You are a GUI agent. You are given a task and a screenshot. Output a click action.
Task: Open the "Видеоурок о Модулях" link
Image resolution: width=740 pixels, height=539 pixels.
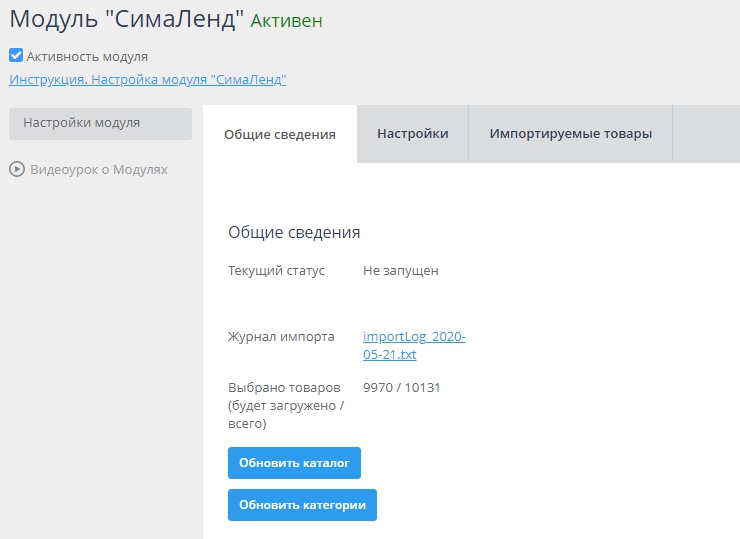pyautogui.click(x=99, y=169)
